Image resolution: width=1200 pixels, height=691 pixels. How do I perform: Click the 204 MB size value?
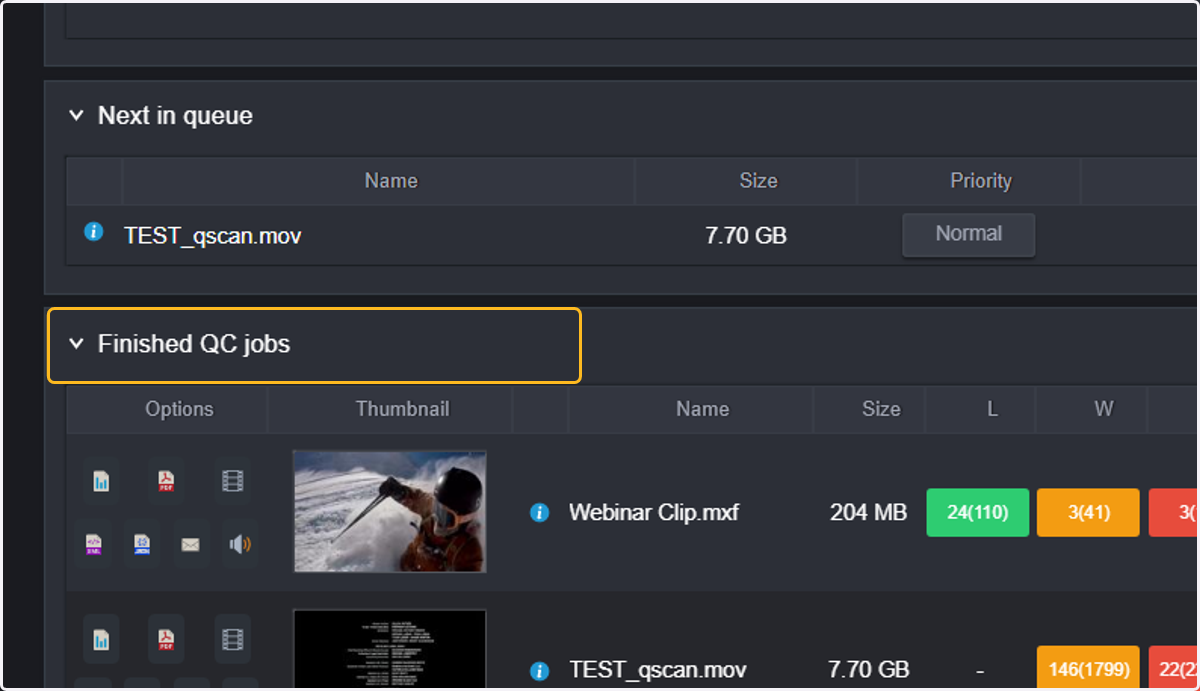868,513
